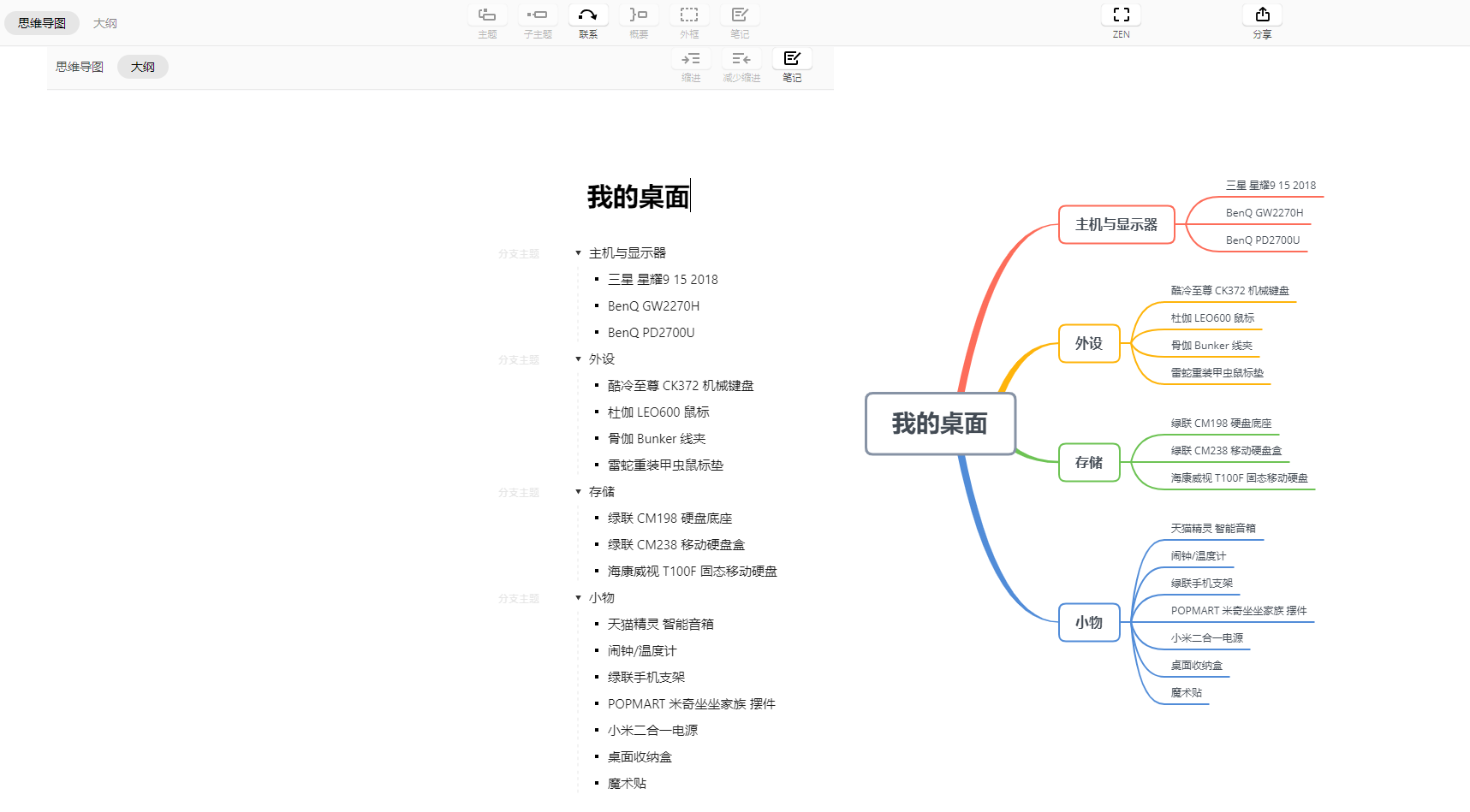This screenshot has height=812, width=1470.
Task: Select the yellow 外设 map node
Action: pyautogui.click(x=1089, y=343)
